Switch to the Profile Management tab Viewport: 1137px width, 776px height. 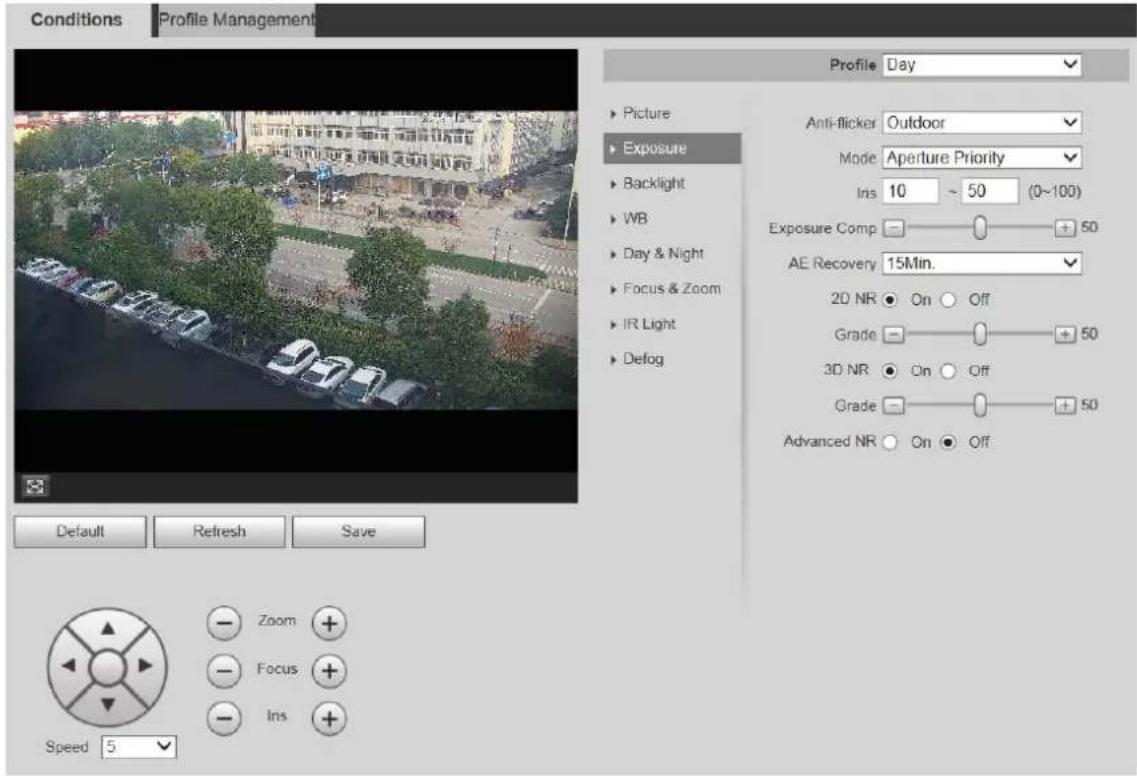pyautogui.click(x=236, y=20)
